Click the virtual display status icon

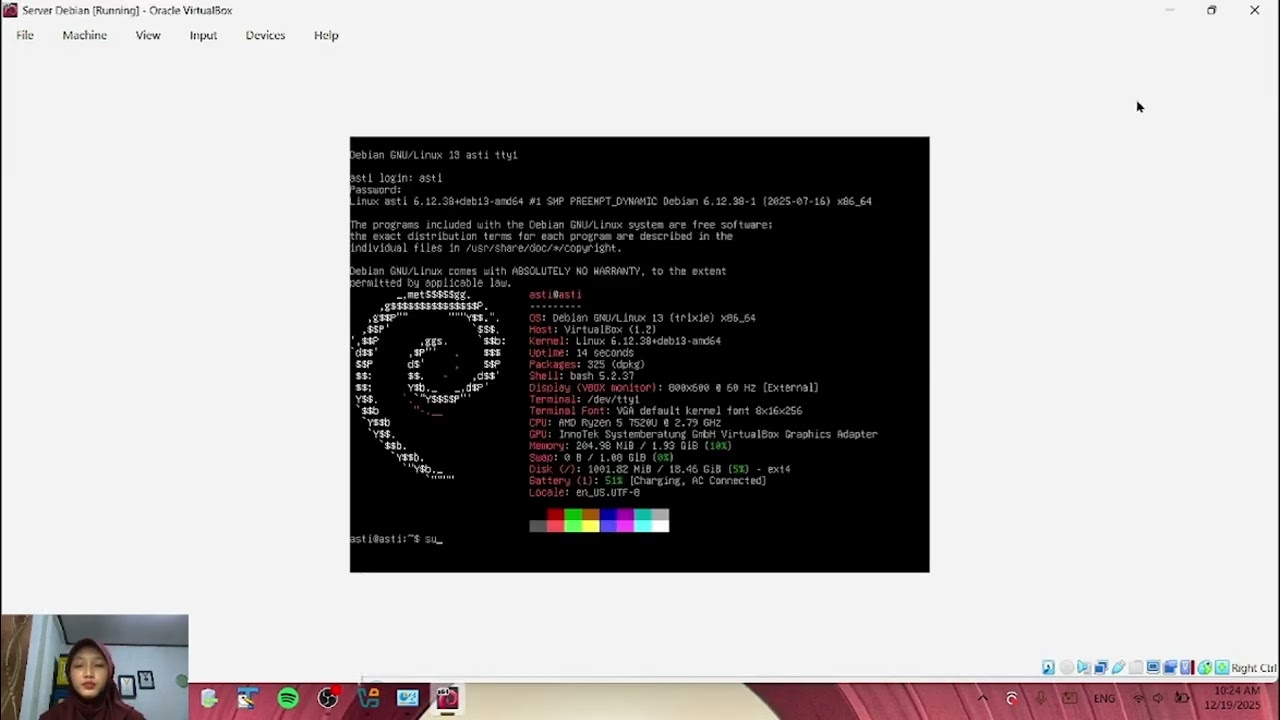click(x=1153, y=668)
